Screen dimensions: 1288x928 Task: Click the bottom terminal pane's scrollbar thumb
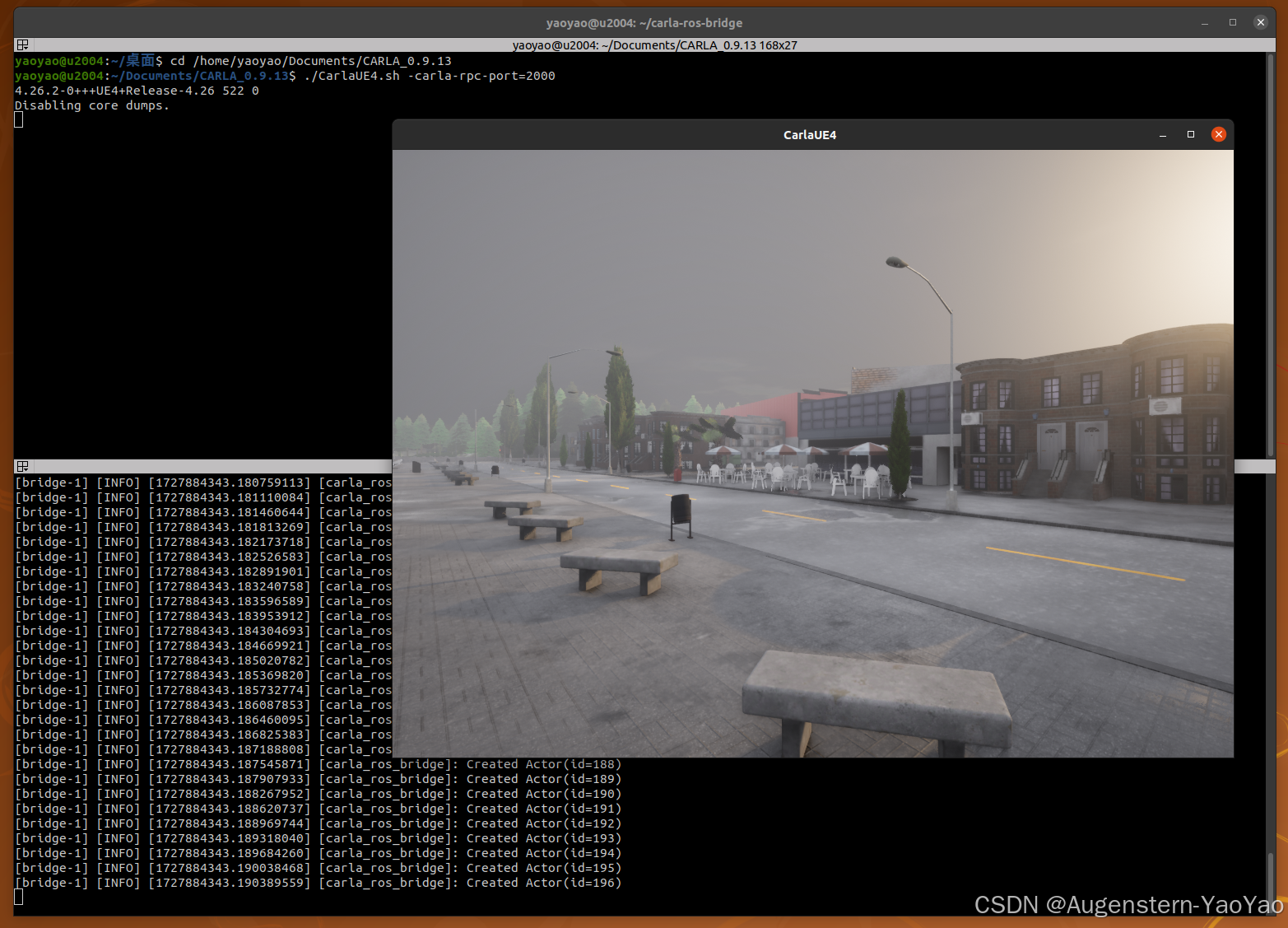click(1270, 881)
